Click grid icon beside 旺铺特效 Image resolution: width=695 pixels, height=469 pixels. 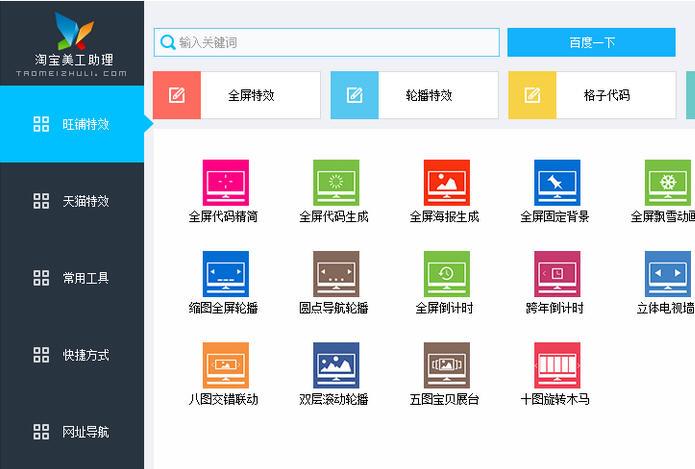tap(41, 124)
